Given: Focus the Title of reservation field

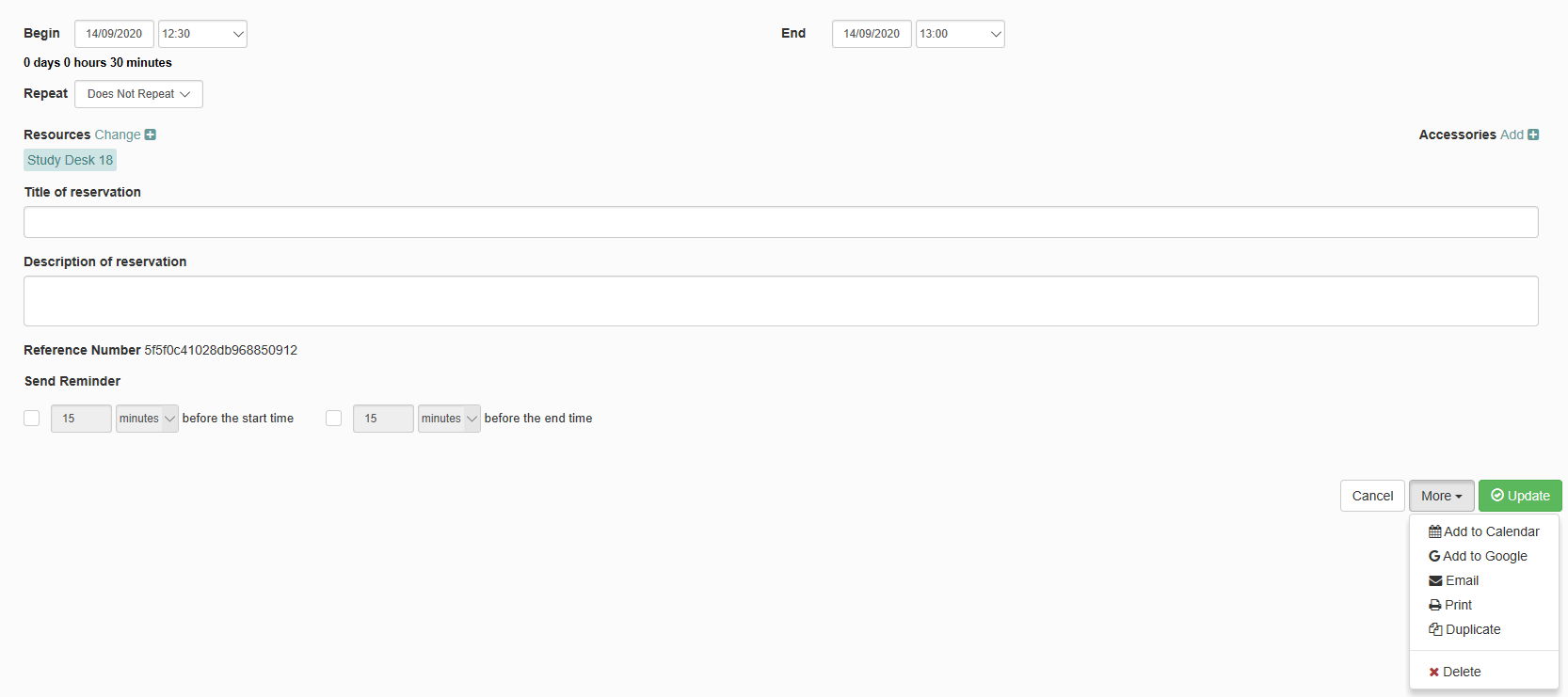Looking at the screenshot, I should [x=781, y=222].
